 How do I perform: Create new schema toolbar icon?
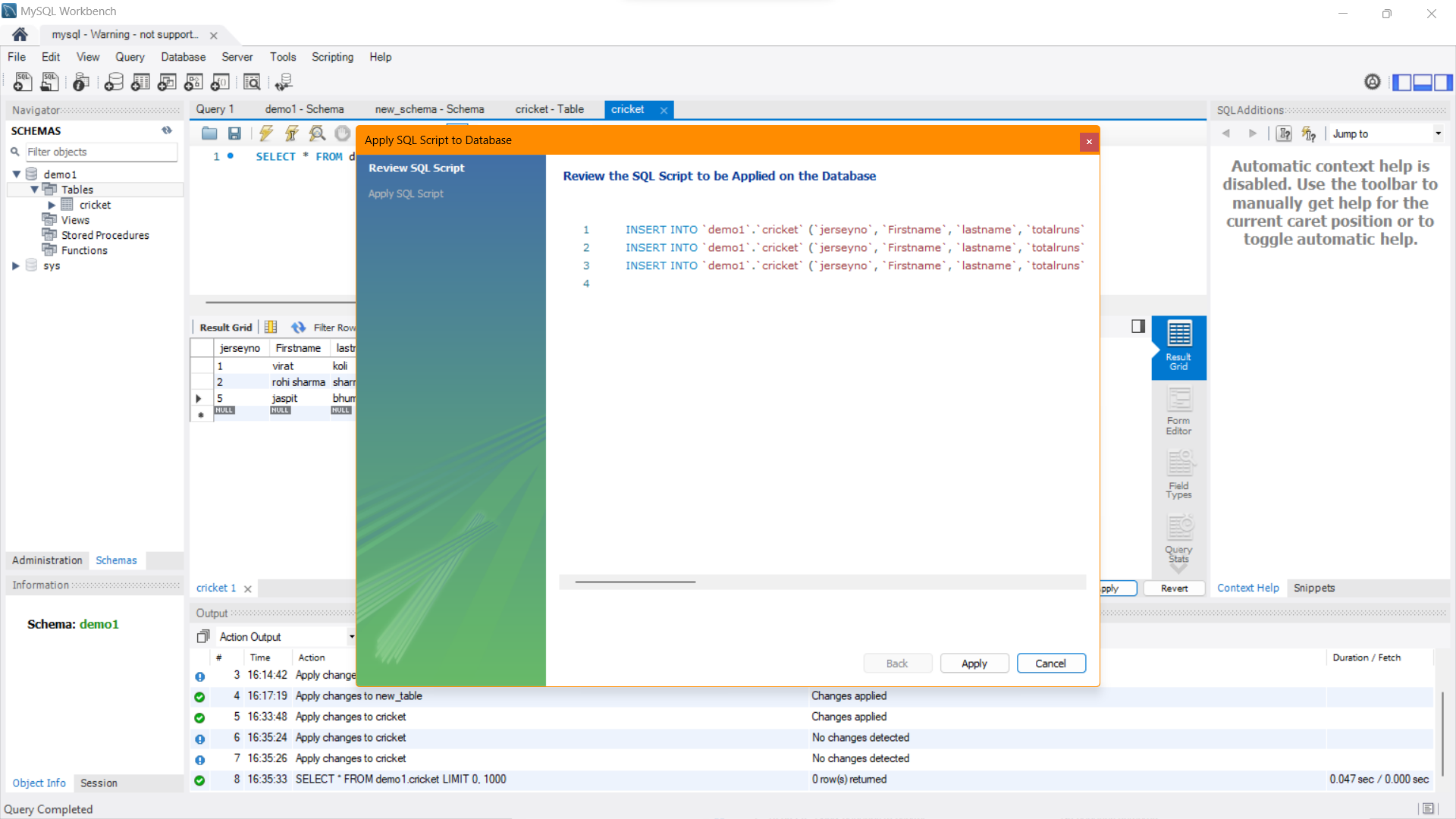(114, 82)
